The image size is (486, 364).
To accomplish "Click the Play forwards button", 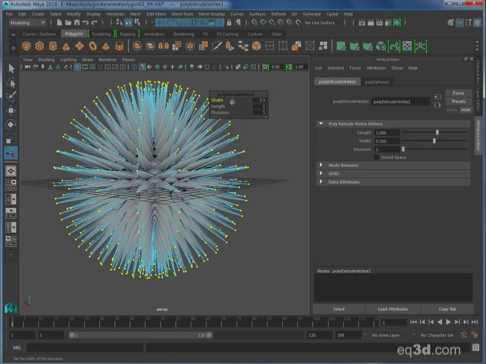I will (x=448, y=322).
